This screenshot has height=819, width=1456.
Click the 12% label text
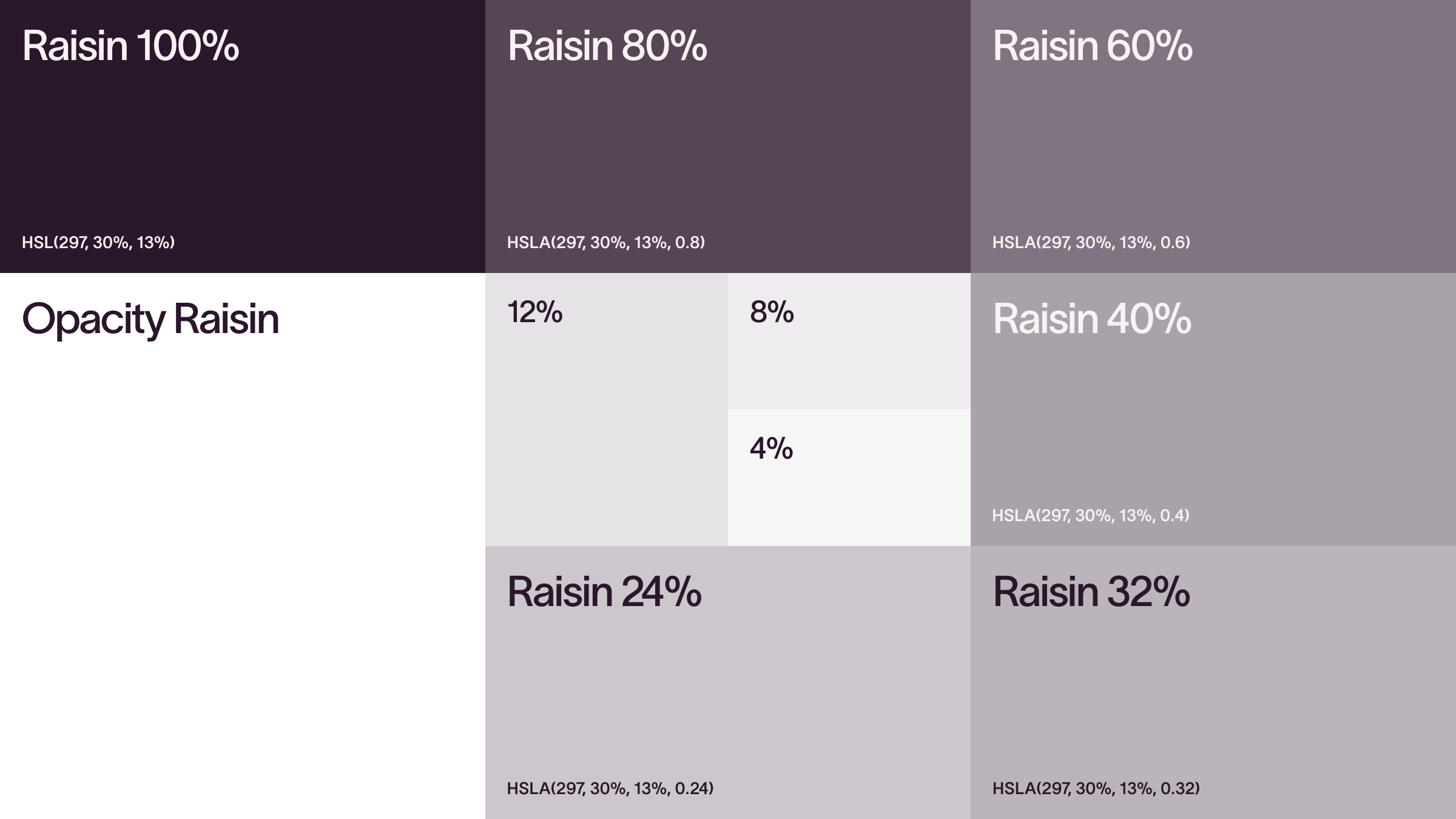click(535, 312)
